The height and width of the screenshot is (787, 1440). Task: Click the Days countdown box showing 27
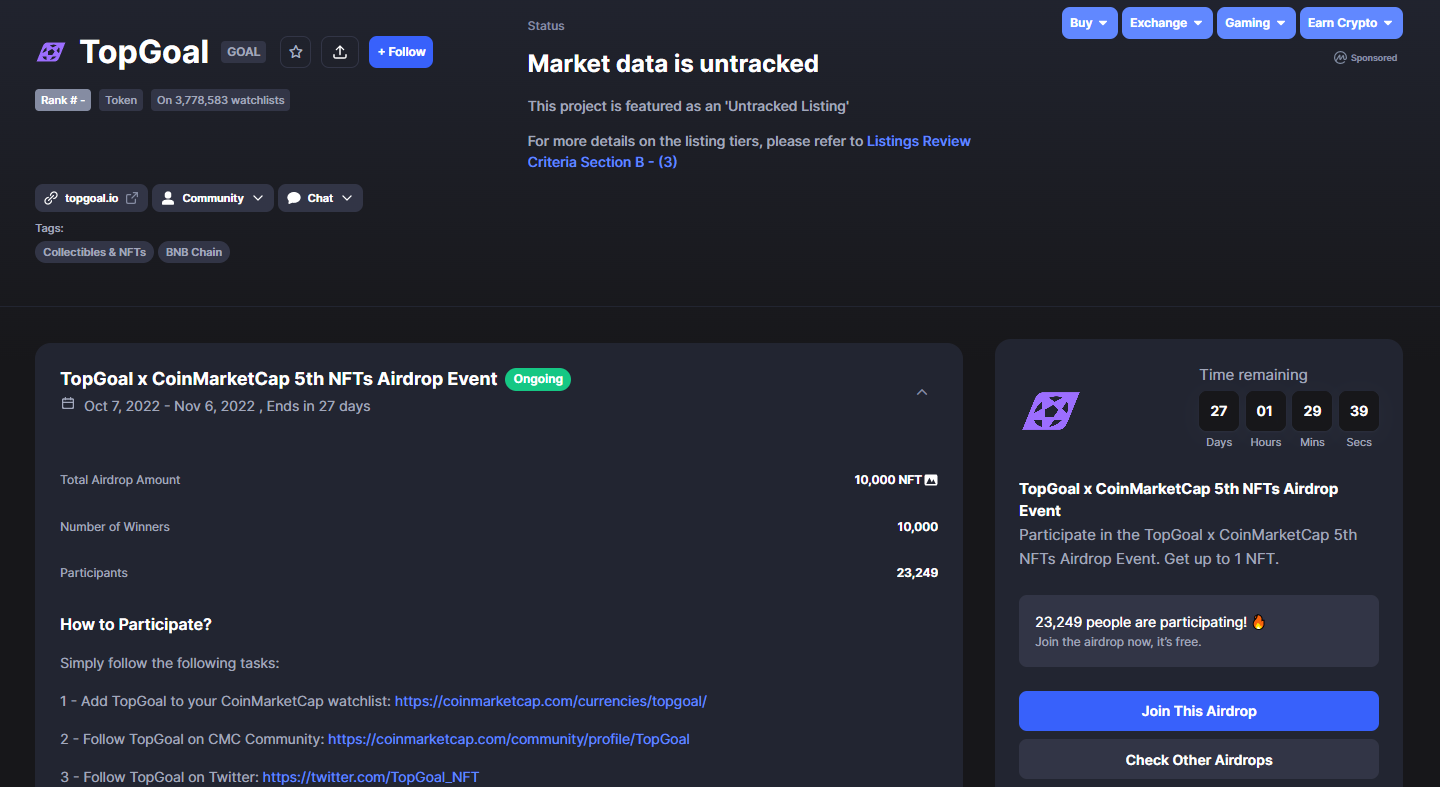point(1219,411)
